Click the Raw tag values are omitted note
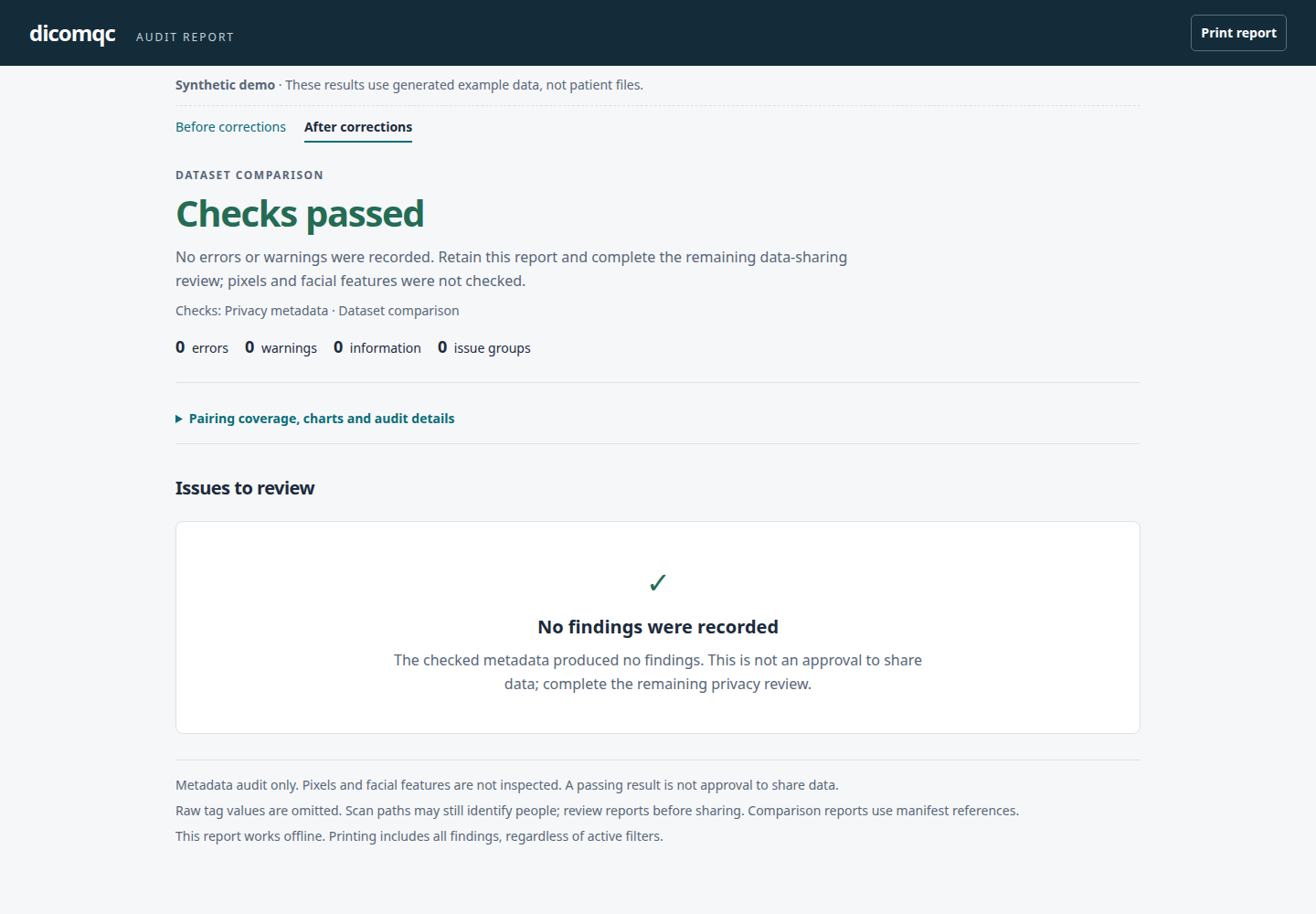Screen dimensions: 1316x914 click(x=597, y=811)
